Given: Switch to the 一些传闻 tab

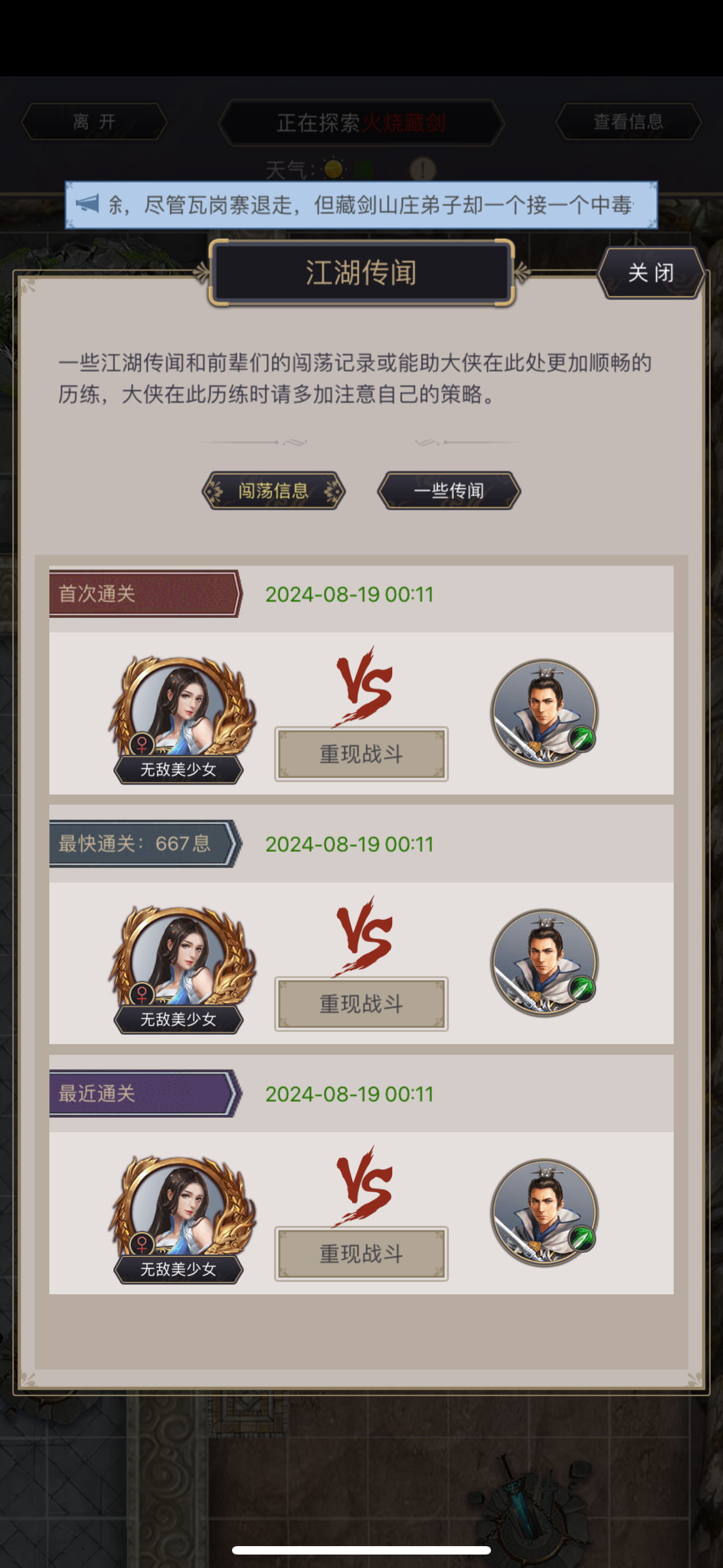Looking at the screenshot, I should click(x=449, y=491).
